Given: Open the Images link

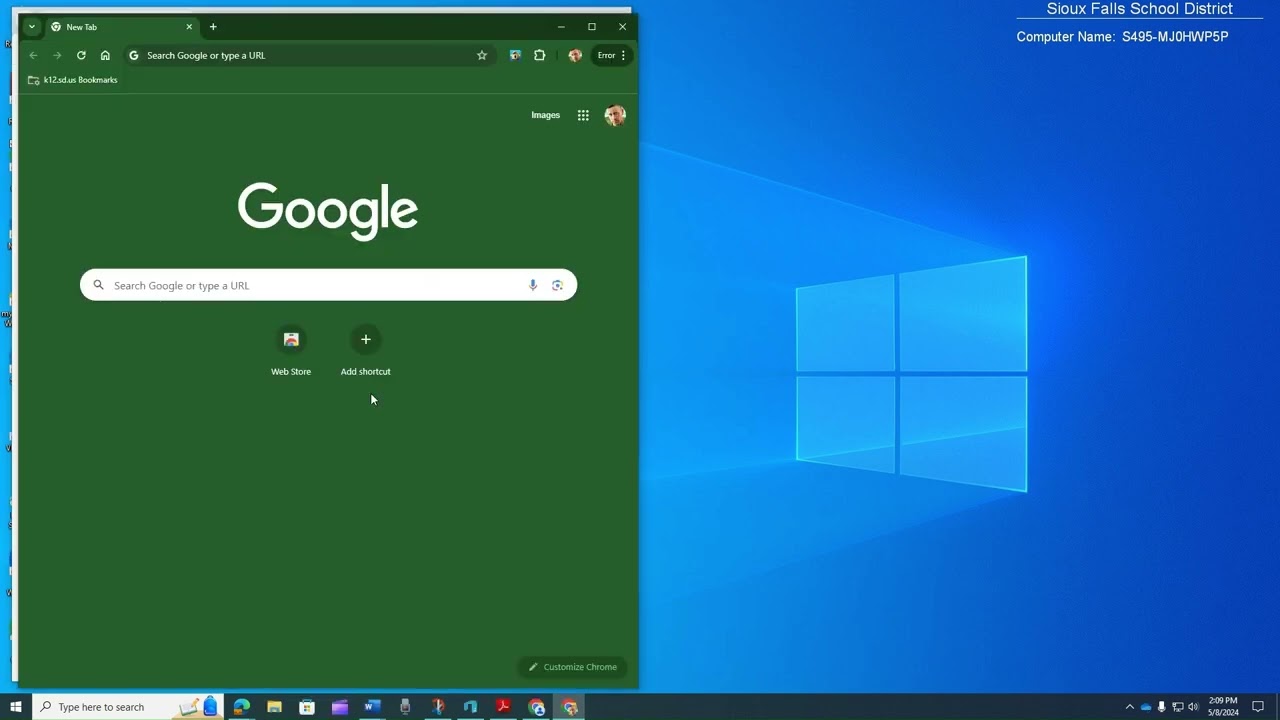Looking at the screenshot, I should tap(545, 115).
